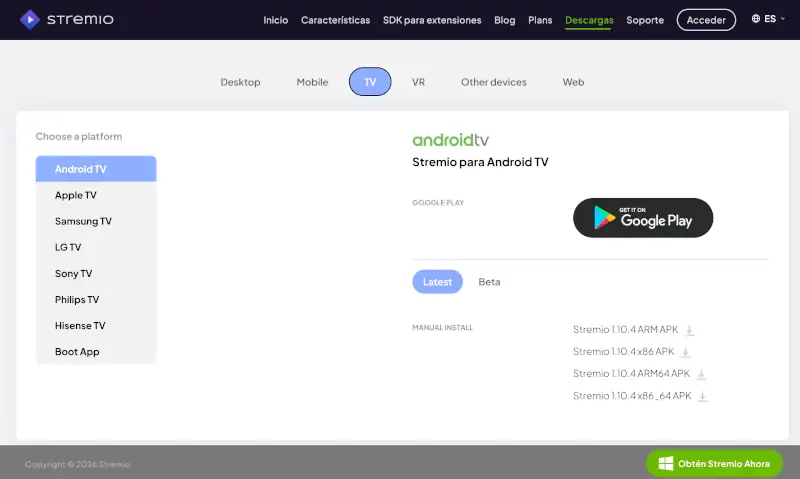This screenshot has width=800, height=479.
Task: Select LG TV platform
Action: click(96, 247)
